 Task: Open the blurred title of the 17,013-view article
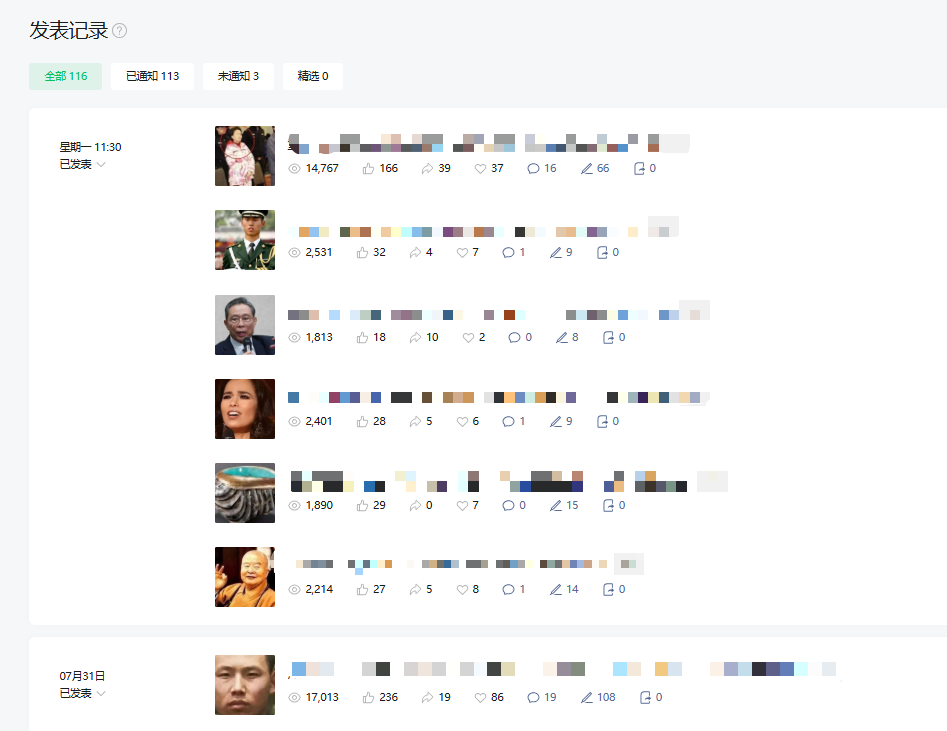click(565, 669)
